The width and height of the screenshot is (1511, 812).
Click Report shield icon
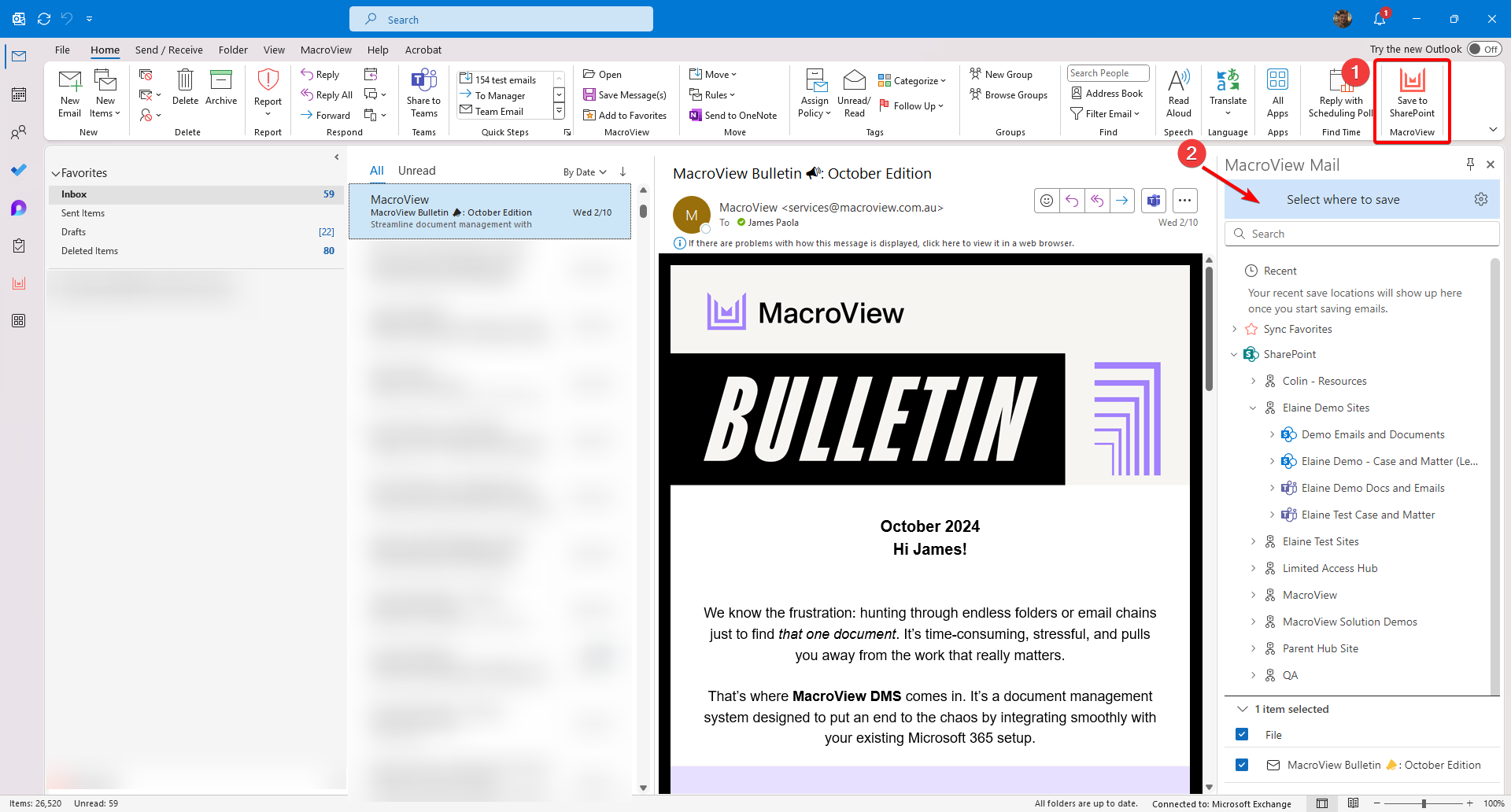pos(268,91)
